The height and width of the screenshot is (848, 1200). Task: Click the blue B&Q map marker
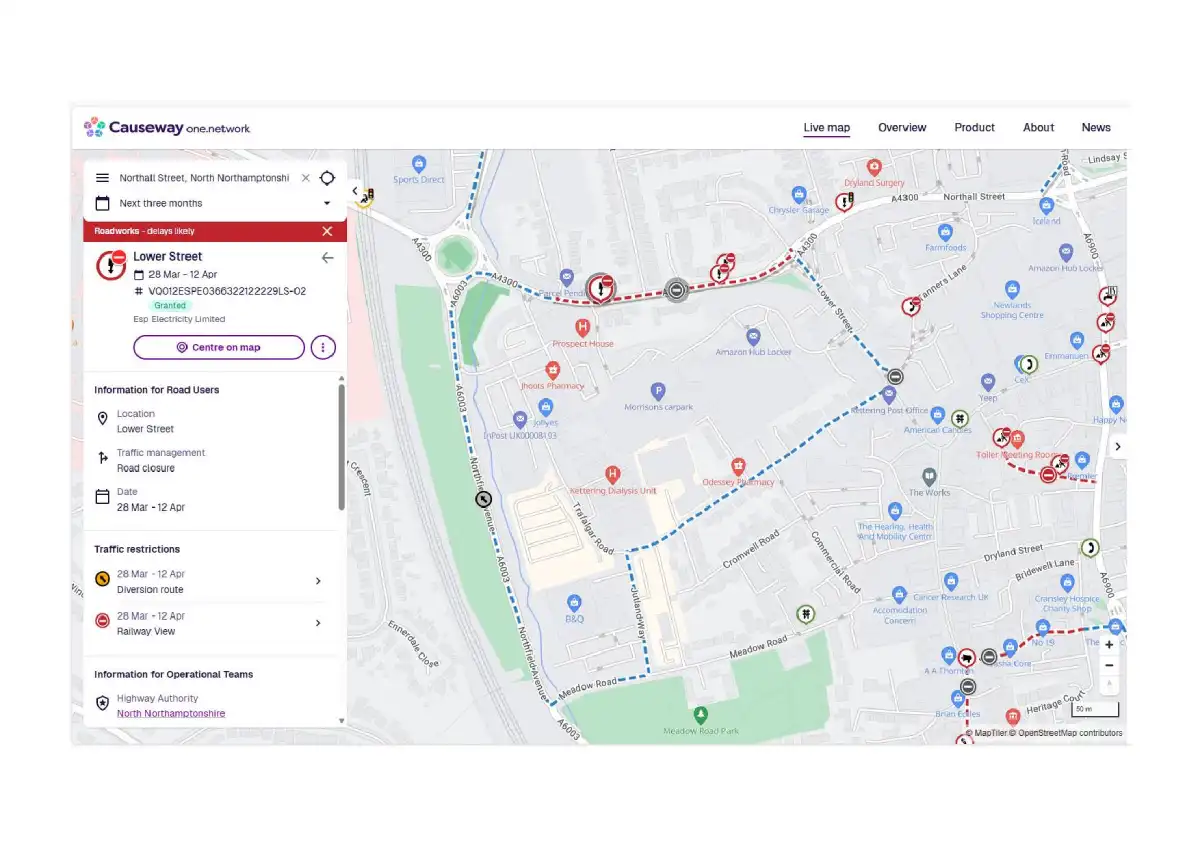tap(574, 603)
